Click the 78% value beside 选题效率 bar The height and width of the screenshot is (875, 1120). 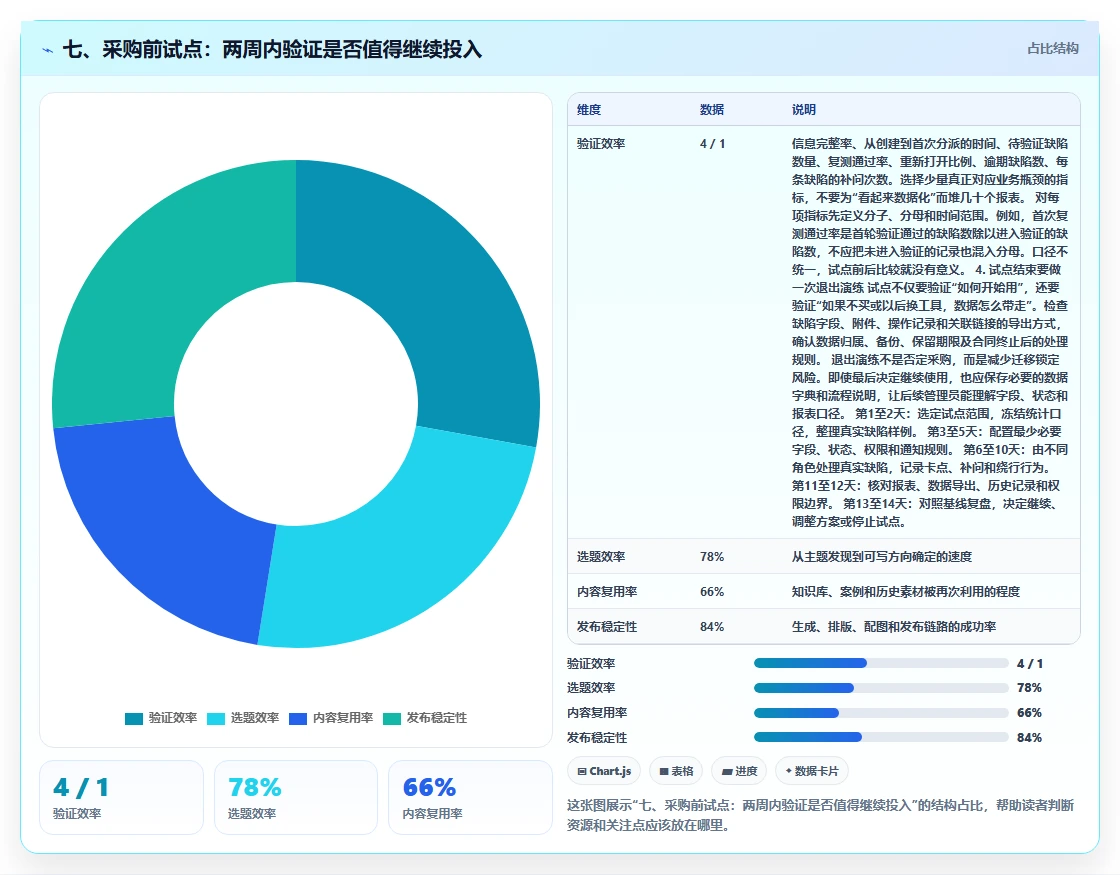pyautogui.click(x=1029, y=688)
